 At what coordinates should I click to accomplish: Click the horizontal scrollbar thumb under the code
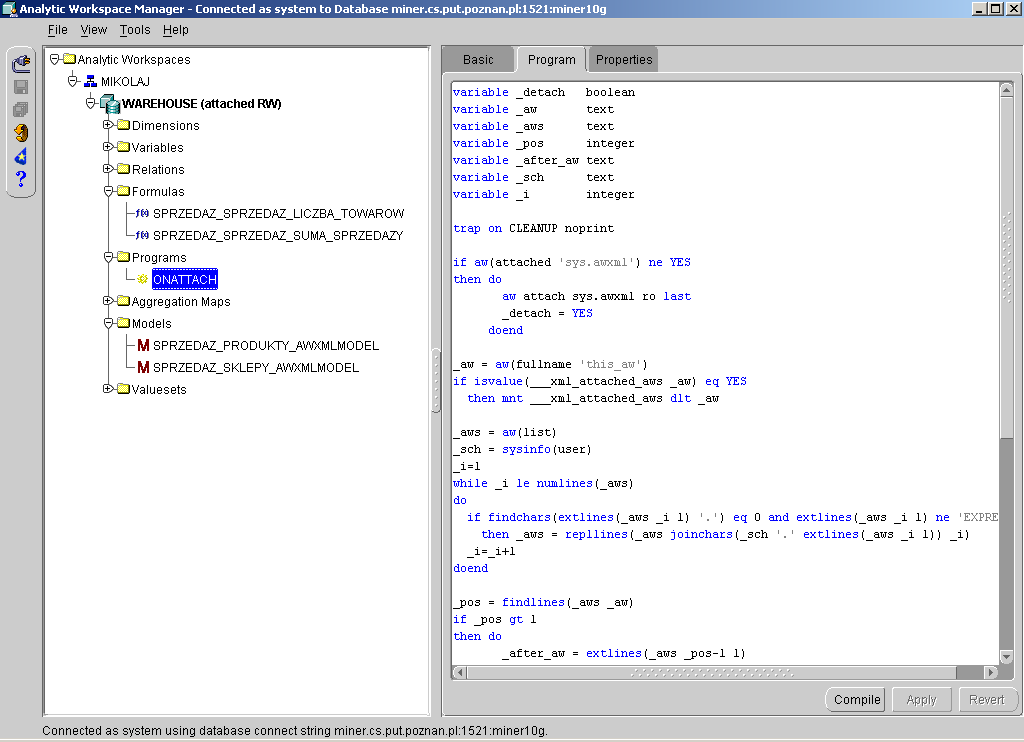point(712,672)
